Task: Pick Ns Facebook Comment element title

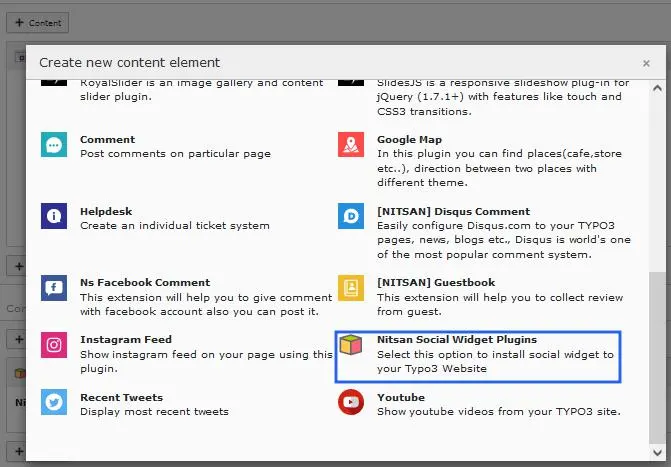Action: 145,283
